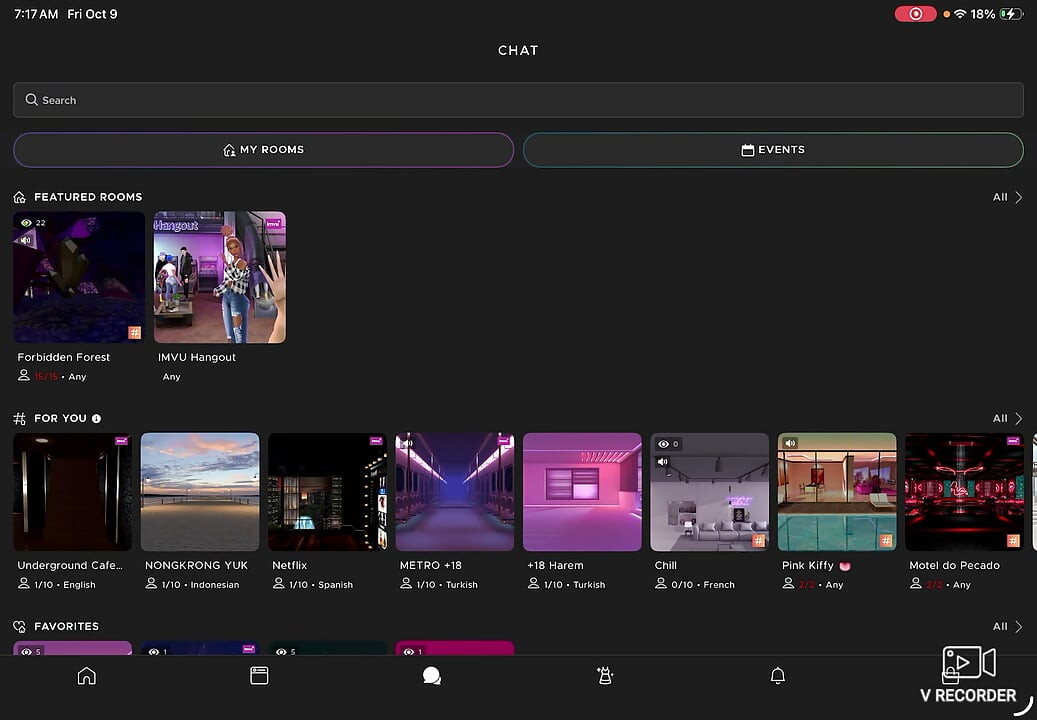Click the FOR YOU section heading

60,419
